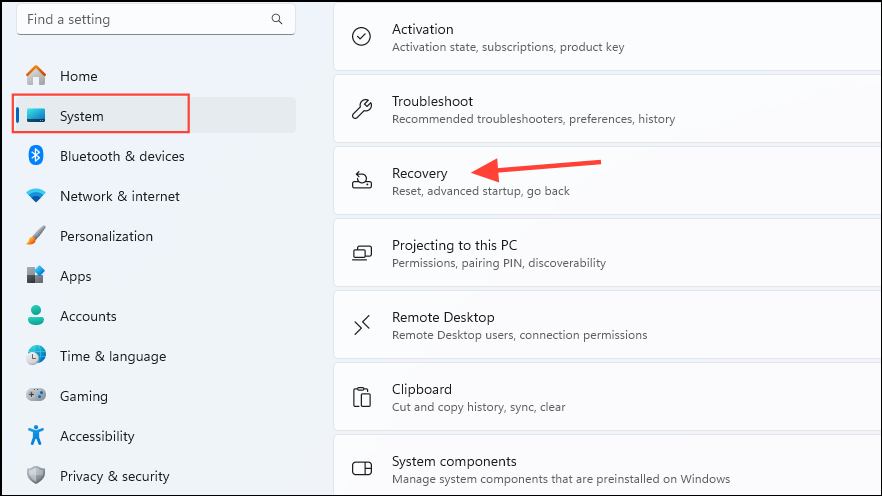Focus the Find a setting search box
The image size is (882, 496).
tap(145, 19)
